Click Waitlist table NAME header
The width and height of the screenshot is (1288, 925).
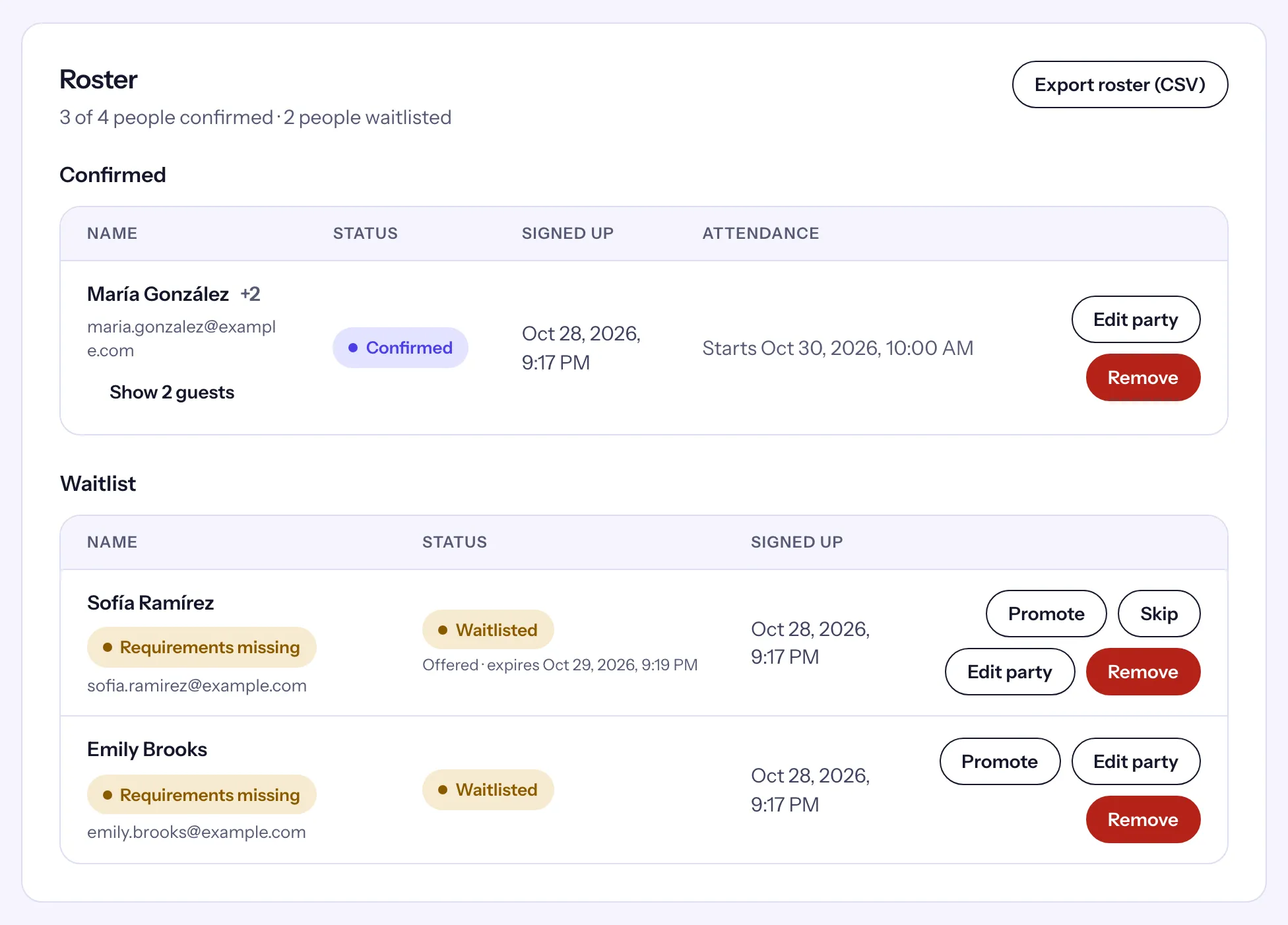pos(112,542)
